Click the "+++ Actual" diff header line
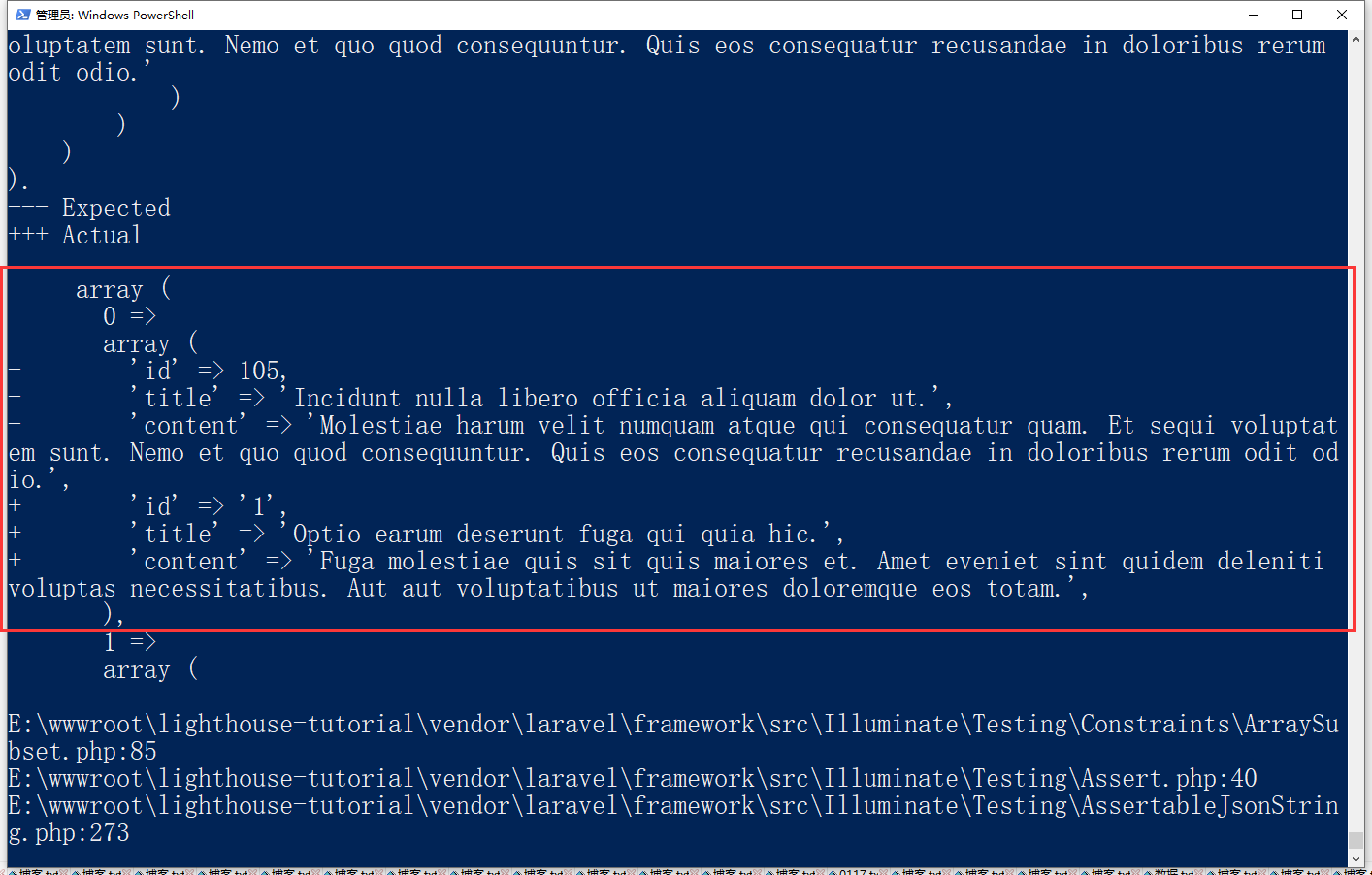The height and width of the screenshot is (875, 1372). coord(76,236)
